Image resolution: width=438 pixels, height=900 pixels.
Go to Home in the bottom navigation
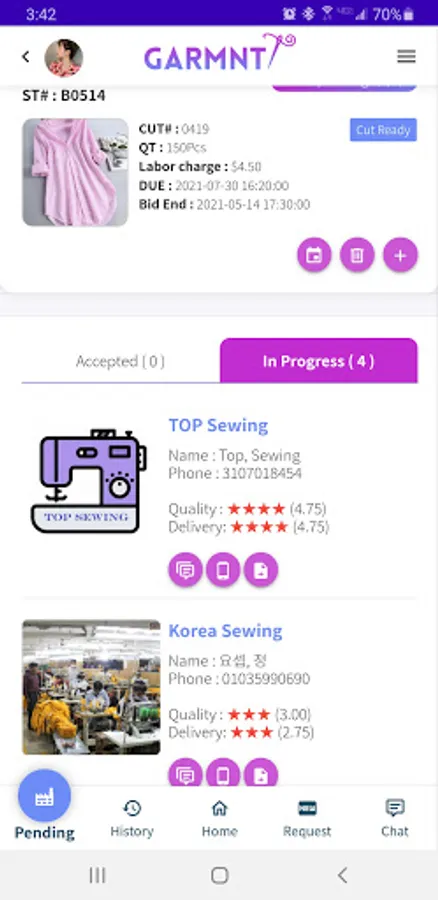219,818
